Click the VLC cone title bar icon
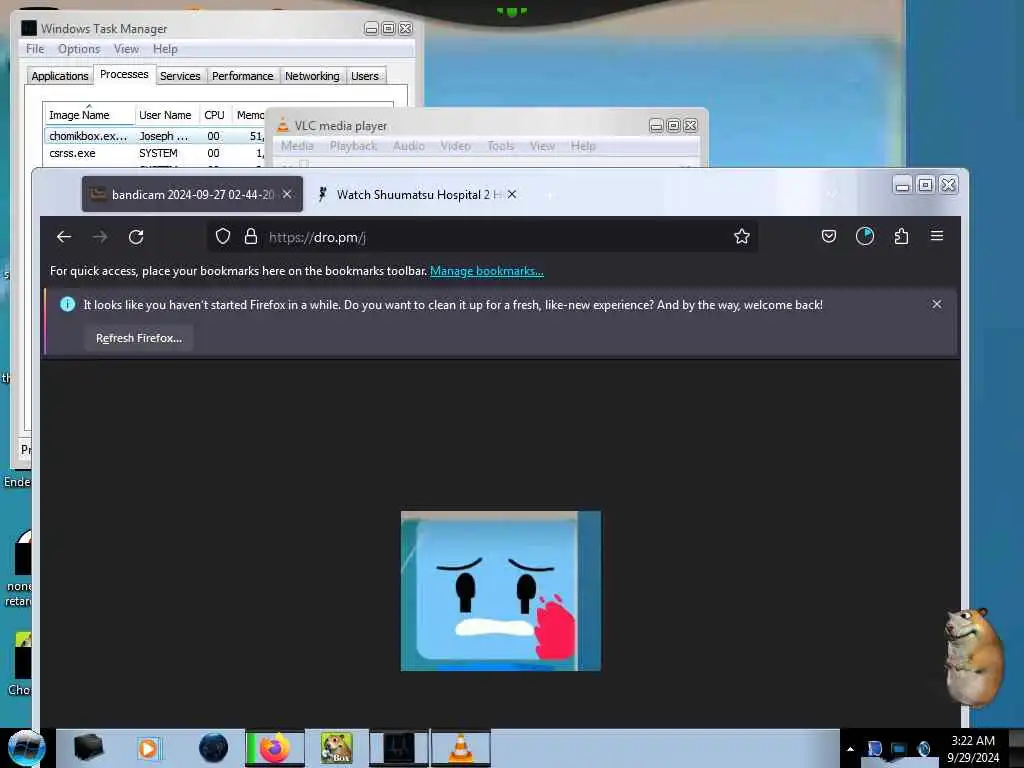Image resolution: width=1024 pixels, height=768 pixels. (283, 125)
